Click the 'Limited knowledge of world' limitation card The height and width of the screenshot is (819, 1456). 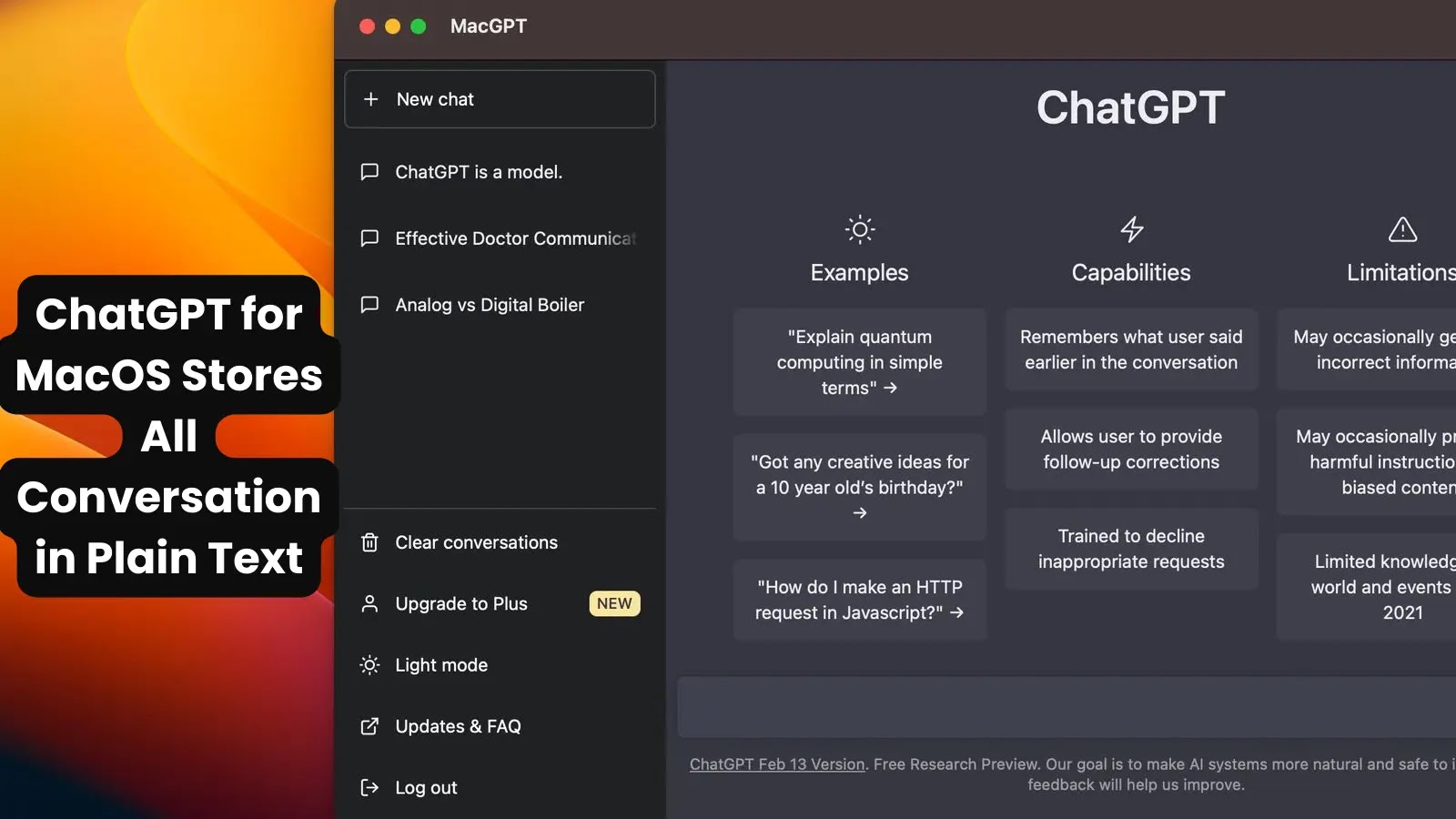coord(1367,587)
